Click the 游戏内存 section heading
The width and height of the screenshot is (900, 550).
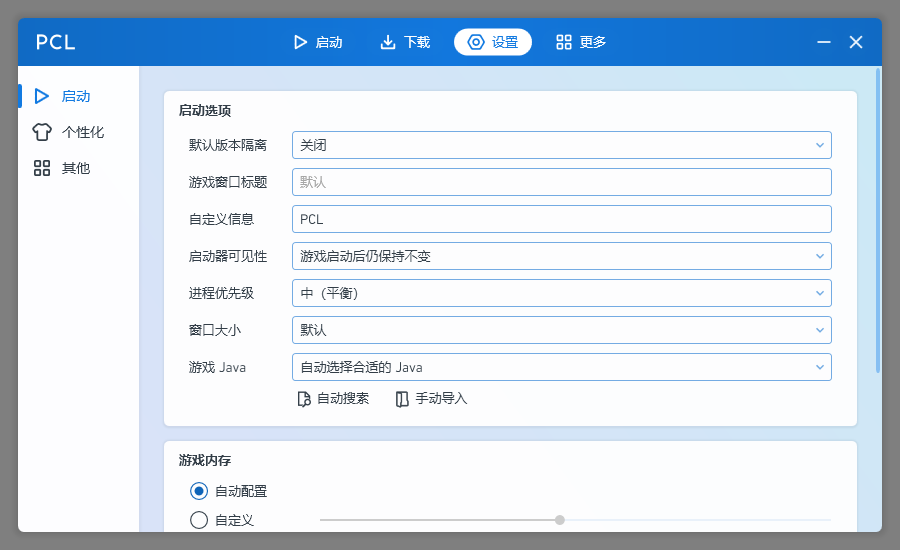[x=205, y=460]
